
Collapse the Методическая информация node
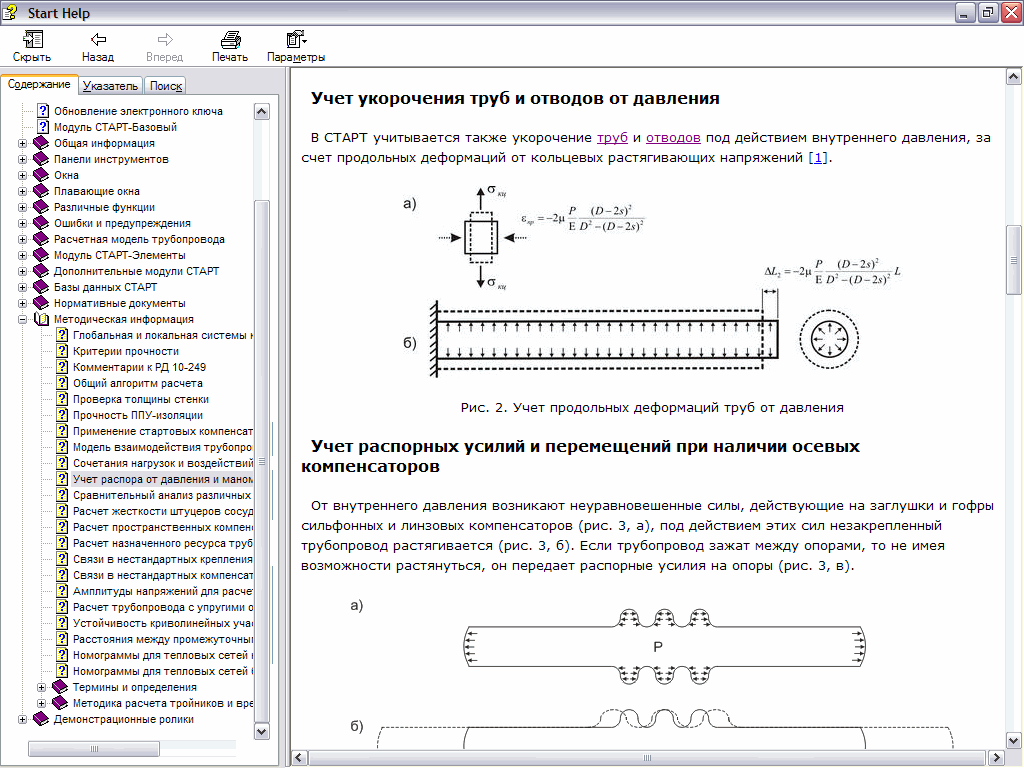(x=23, y=319)
